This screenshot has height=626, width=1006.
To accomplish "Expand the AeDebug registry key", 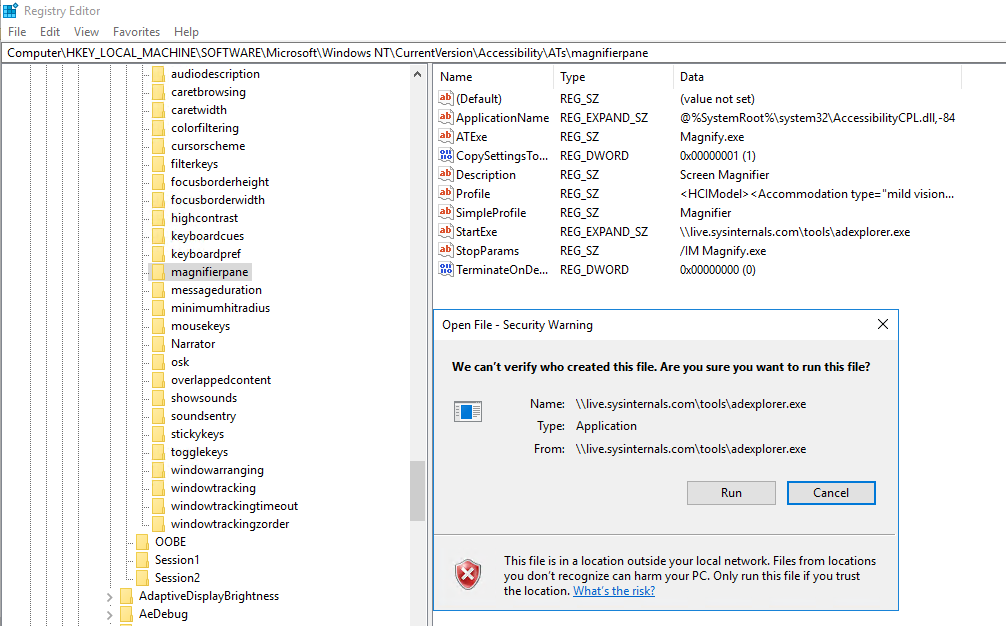I will [x=110, y=615].
